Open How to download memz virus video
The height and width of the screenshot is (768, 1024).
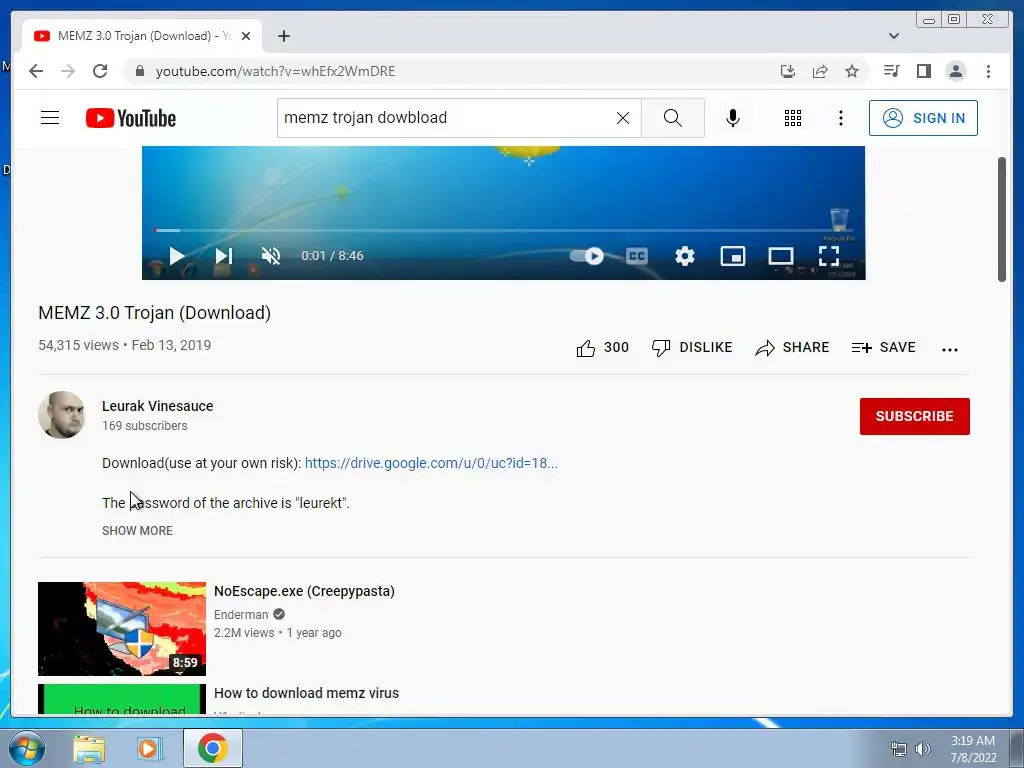click(x=306, y=693)
